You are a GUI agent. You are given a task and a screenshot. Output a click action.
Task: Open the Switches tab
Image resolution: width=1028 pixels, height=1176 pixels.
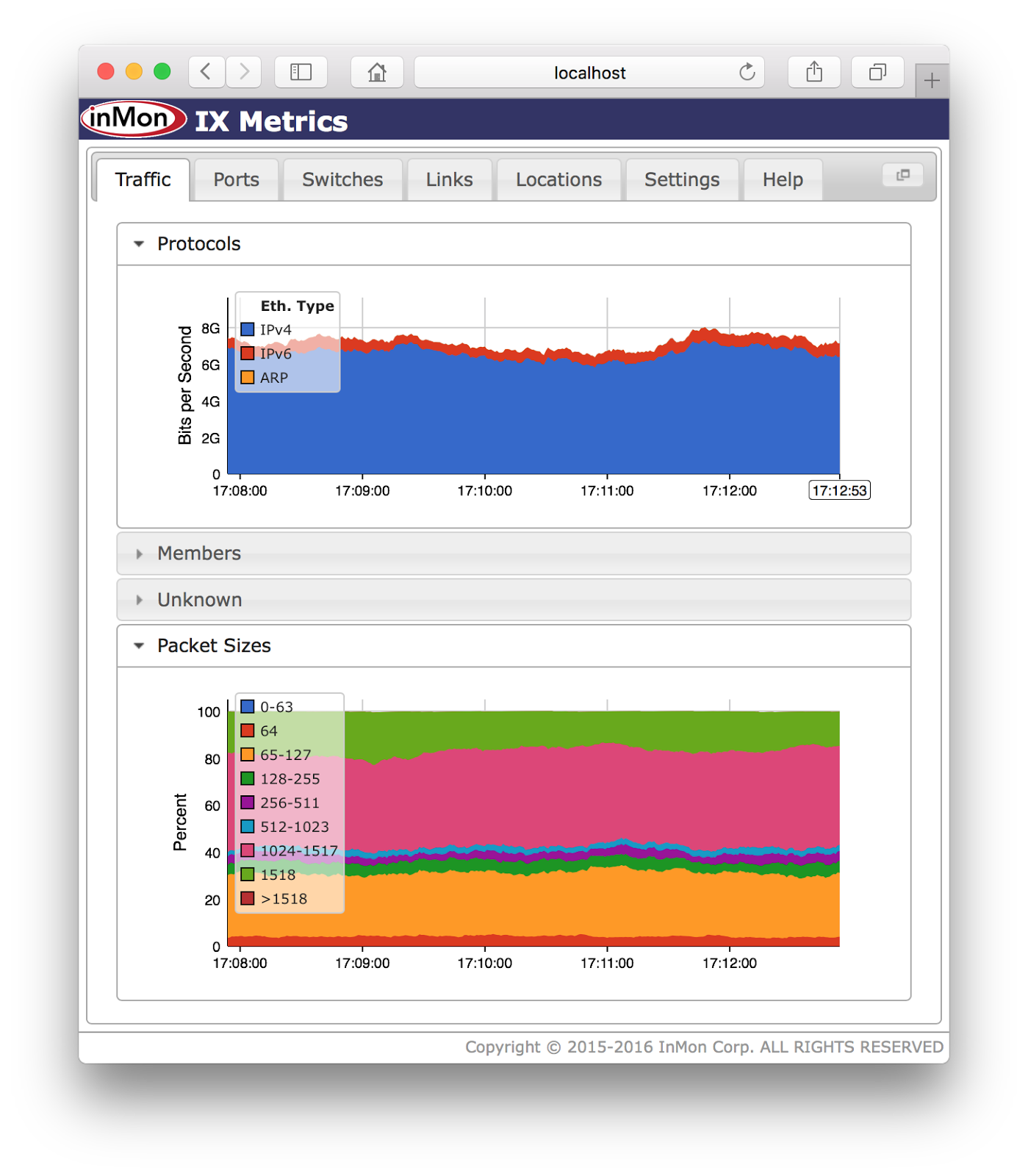342,180
